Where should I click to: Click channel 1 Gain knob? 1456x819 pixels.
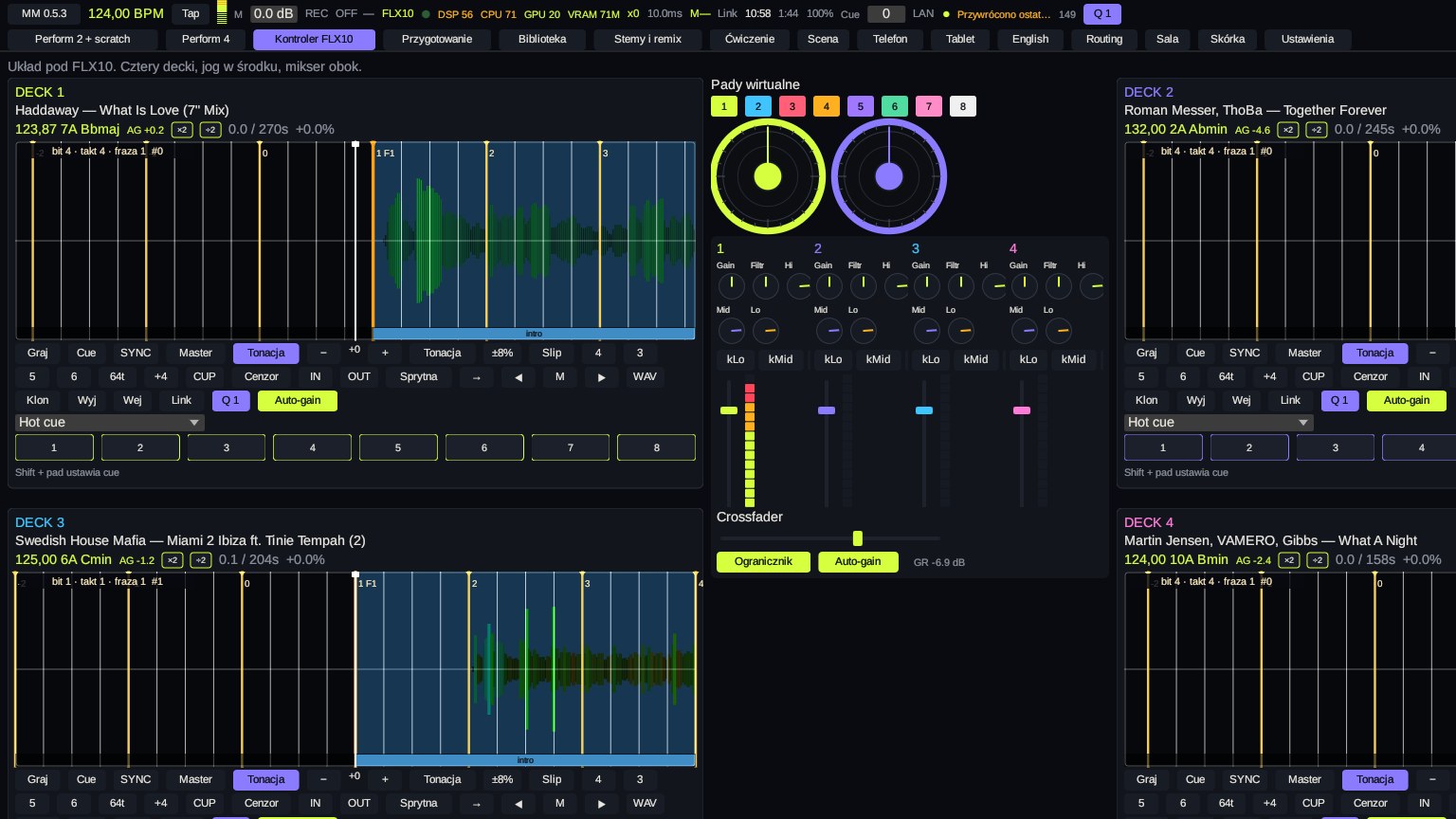(x=731, y=285)
